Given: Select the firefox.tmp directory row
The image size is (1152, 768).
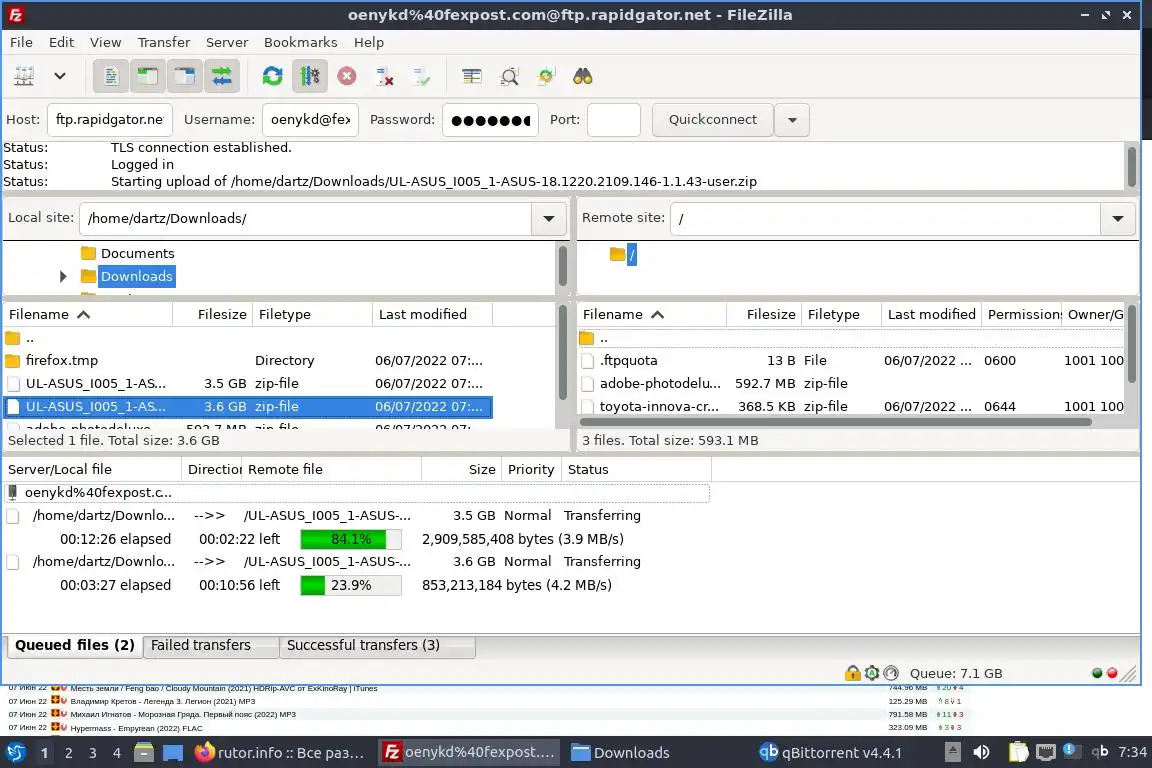Looking at the screenshot, I should click(x=248, y=361).
